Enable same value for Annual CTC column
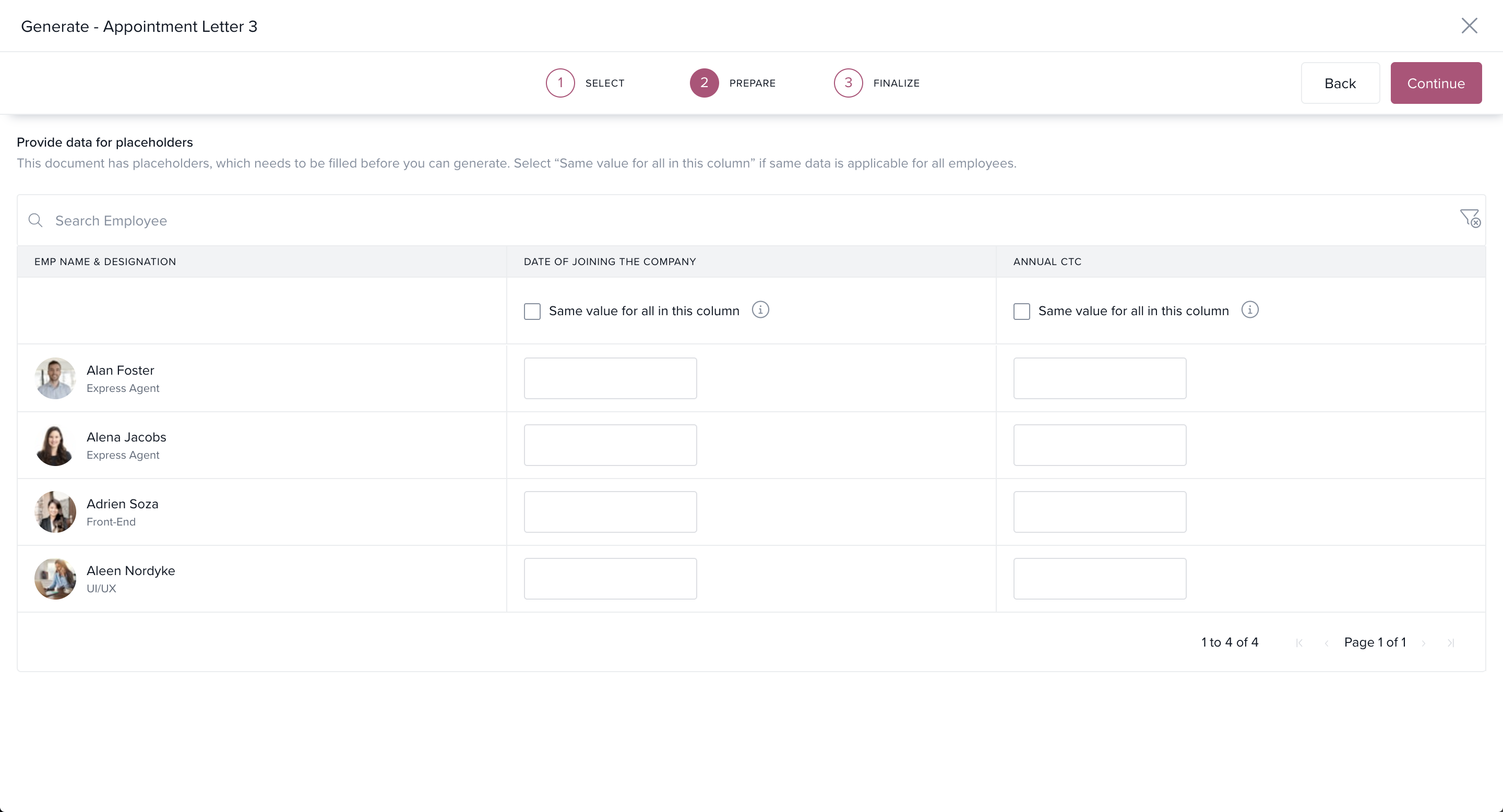1503x812 pixels. click(1022, 312)
